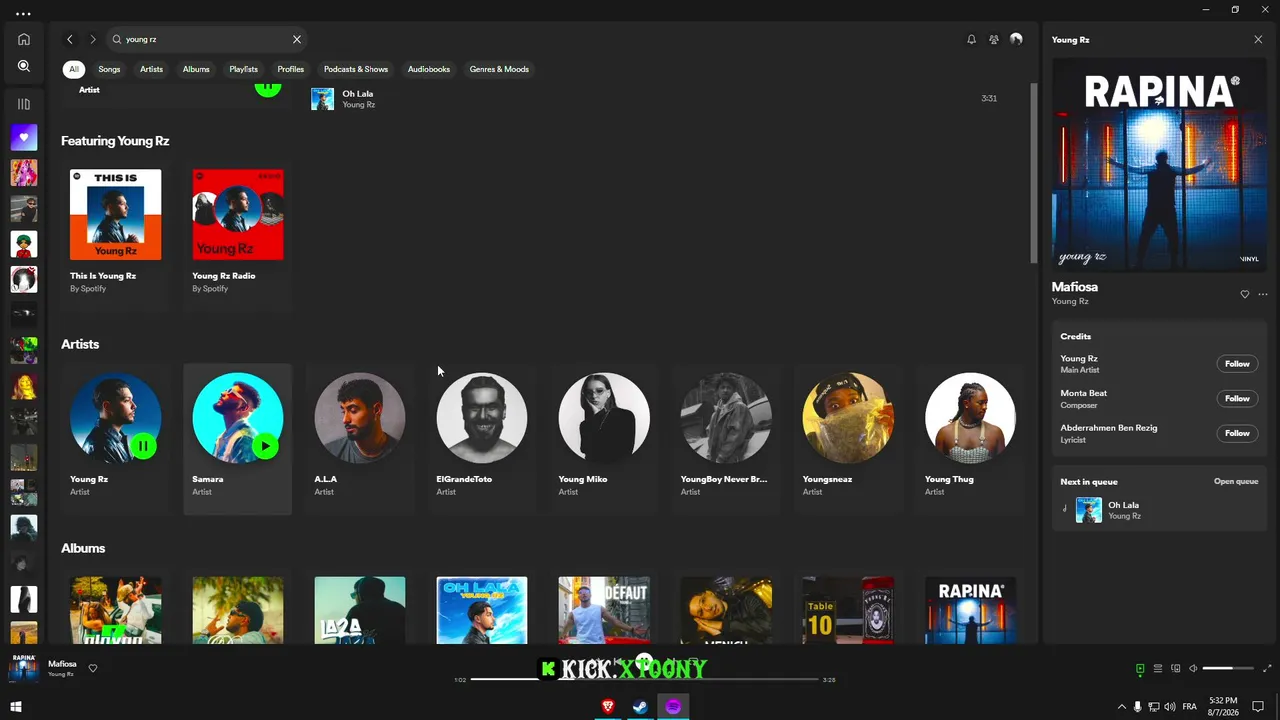1280x720 pixels.
Task: Filter results by Songs
Action: click(x=109, y=69)
